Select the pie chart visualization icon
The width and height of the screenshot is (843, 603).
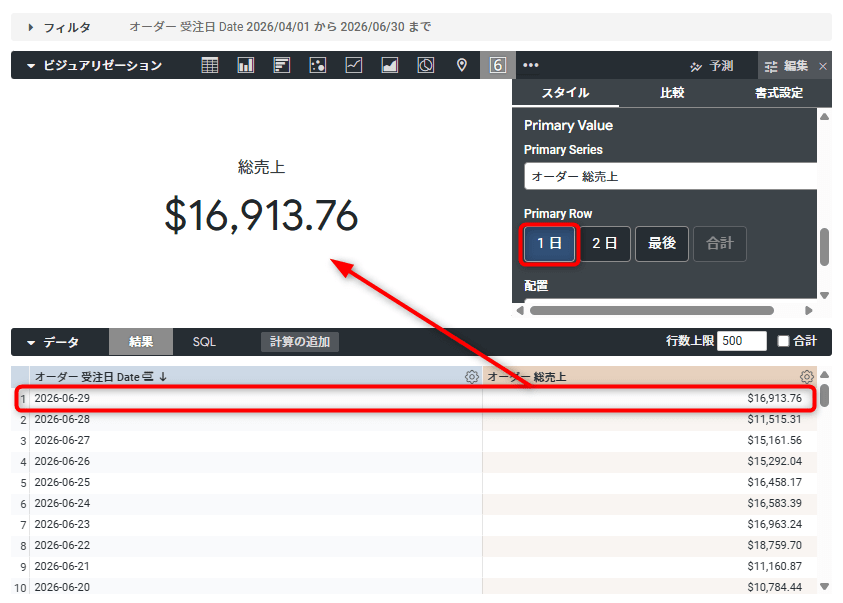426,66
